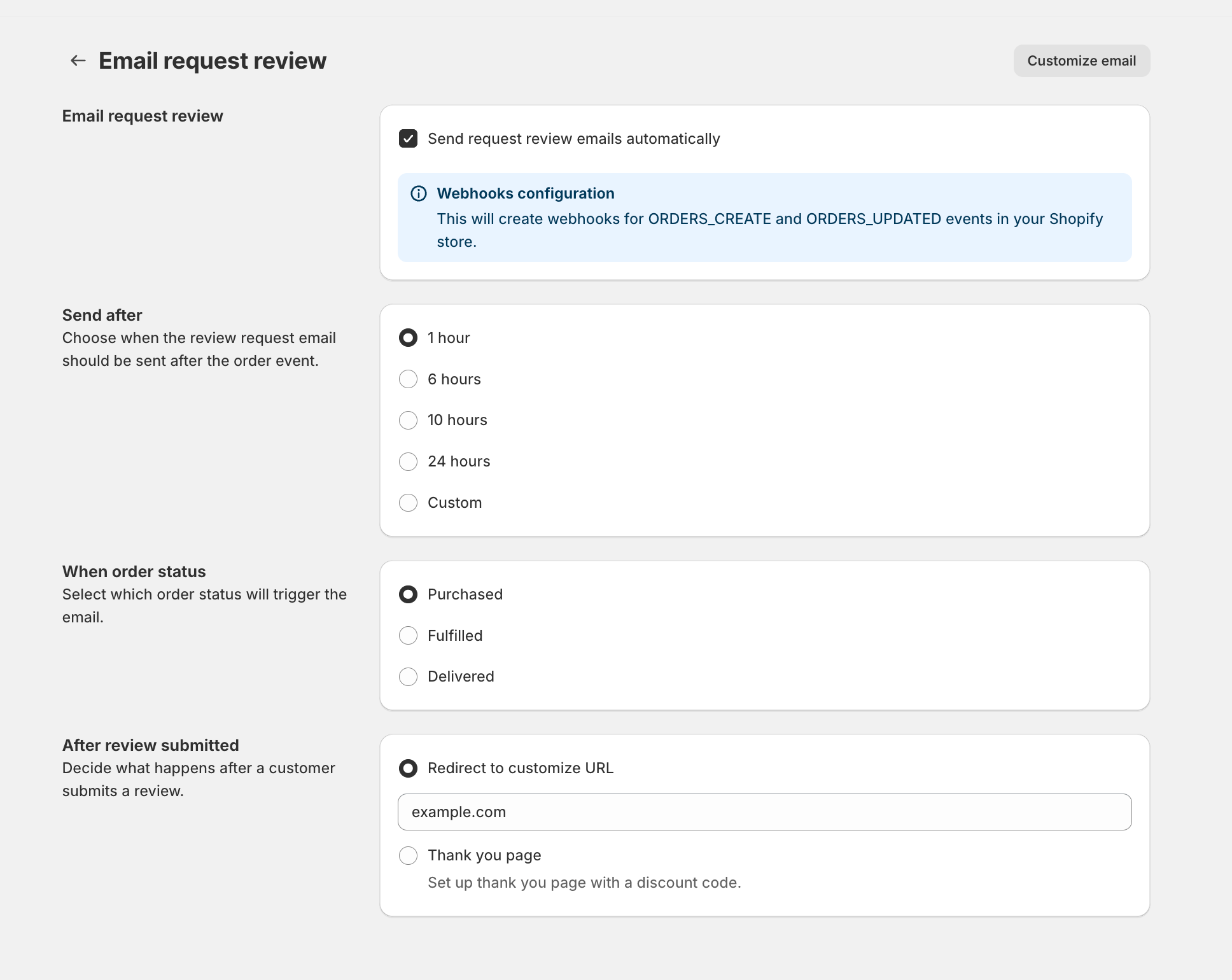Screen dimensions: 1232x980
Task: Select the 1 hour option
Action: 408,338
